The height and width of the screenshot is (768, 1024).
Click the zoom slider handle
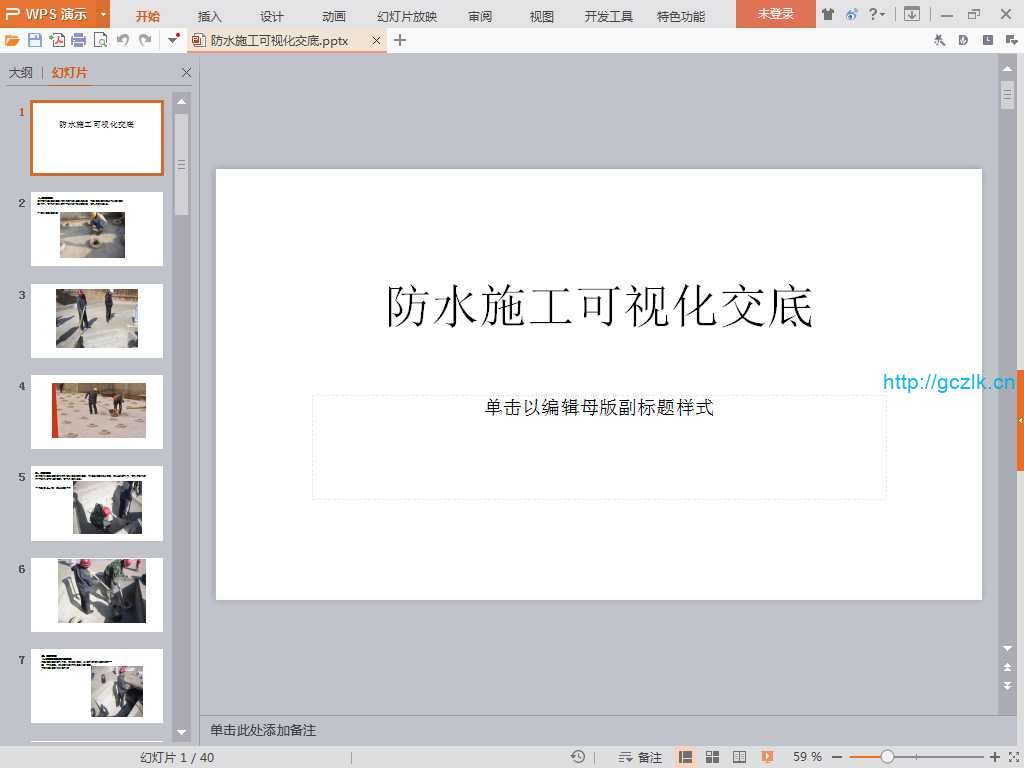887,757
